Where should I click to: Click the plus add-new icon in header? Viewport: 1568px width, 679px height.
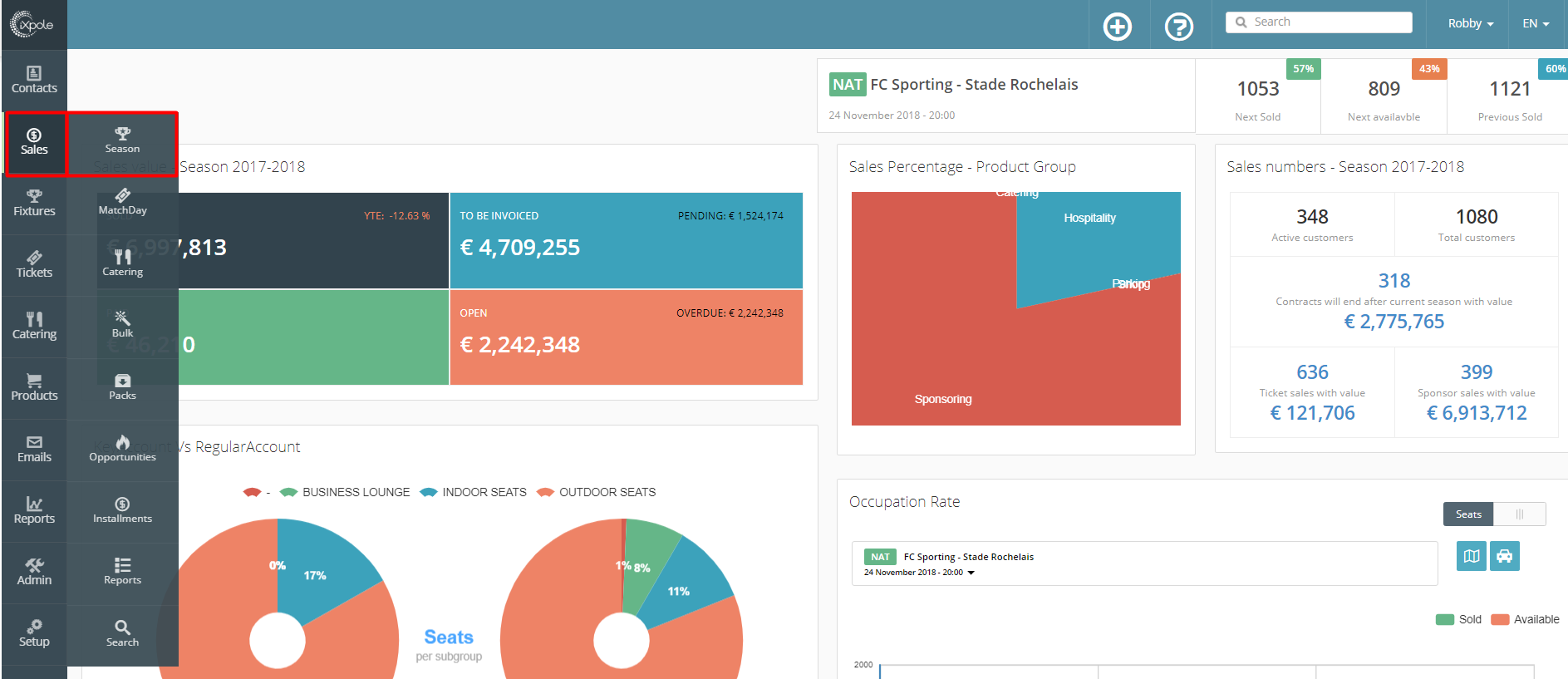pyautogui.click(x=1118, y=27)
